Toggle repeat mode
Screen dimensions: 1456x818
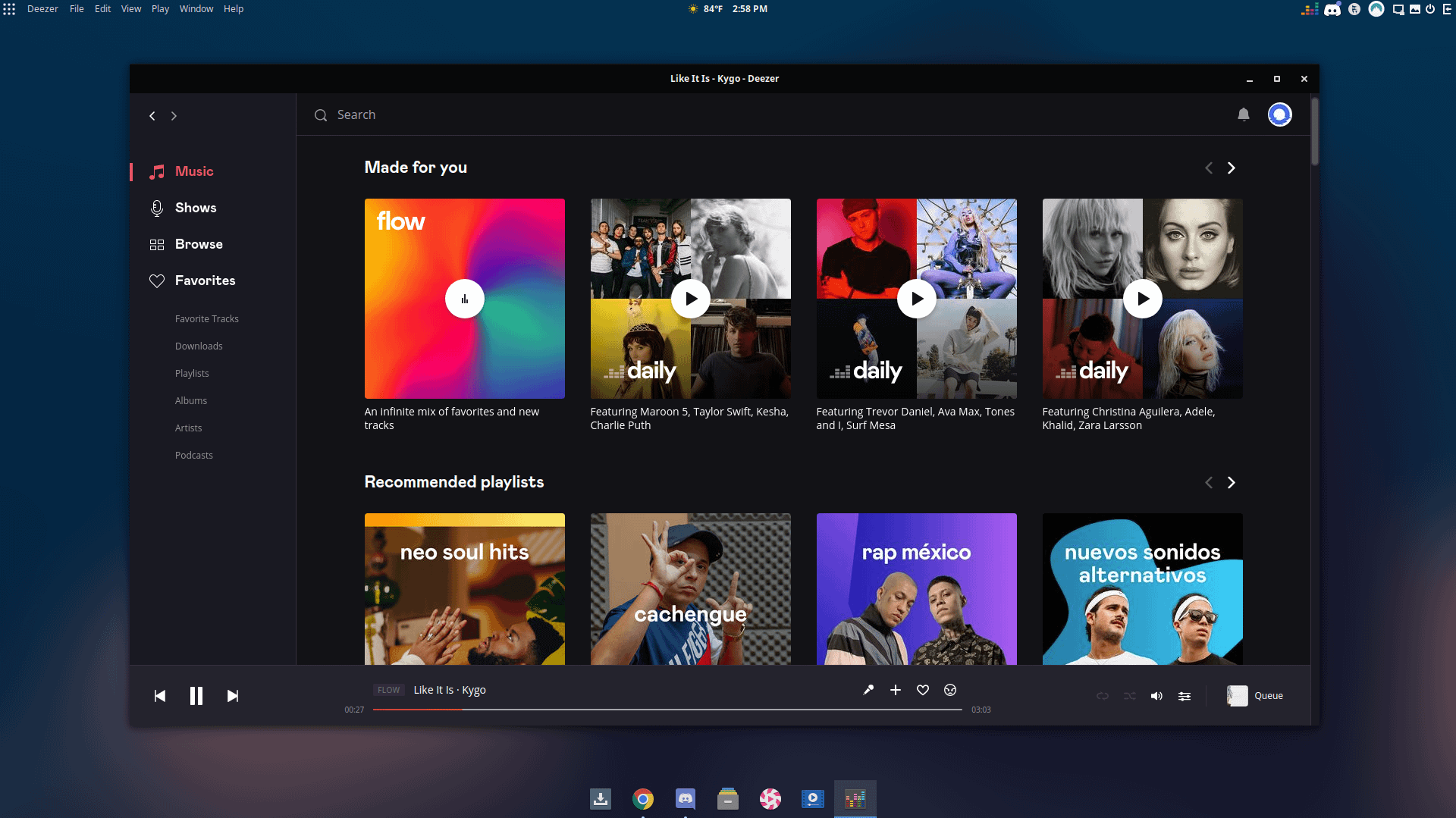point(1103,696)
